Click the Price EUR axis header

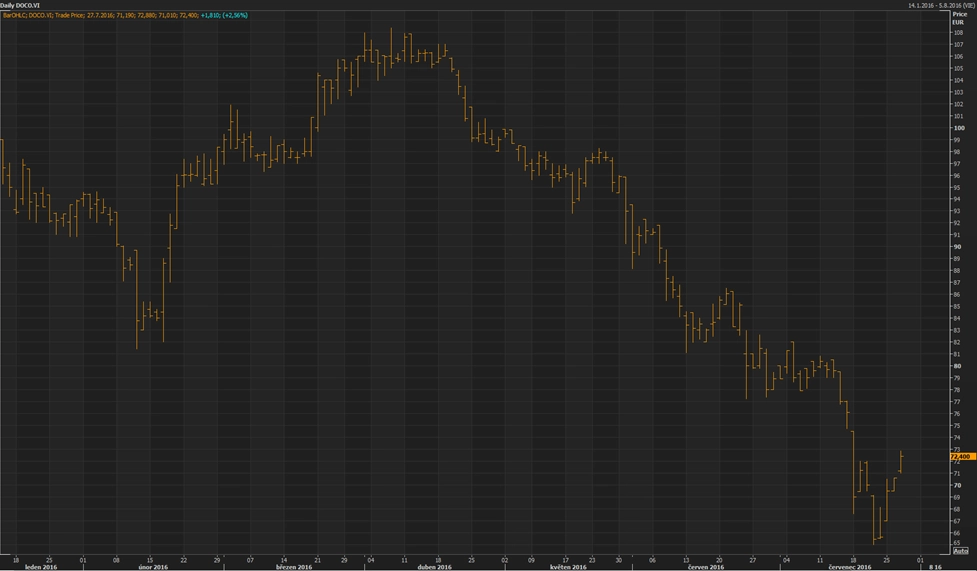959,18
